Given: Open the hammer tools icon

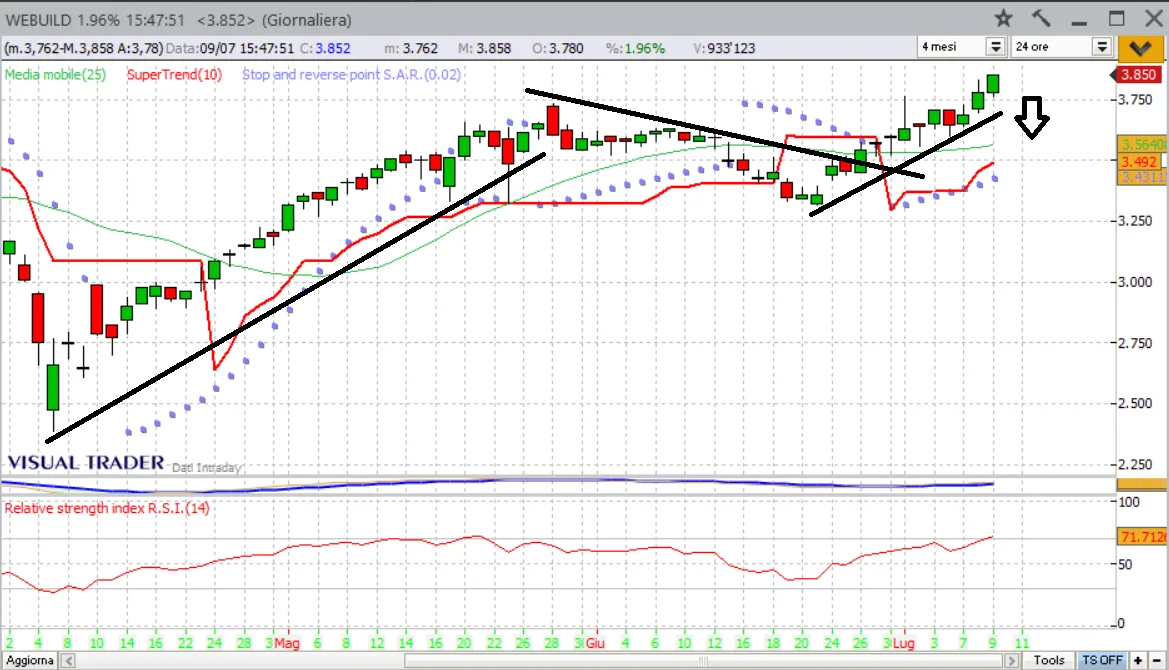Looking at the screenshot, I should pyautogui.click(x=1042, y=18).
